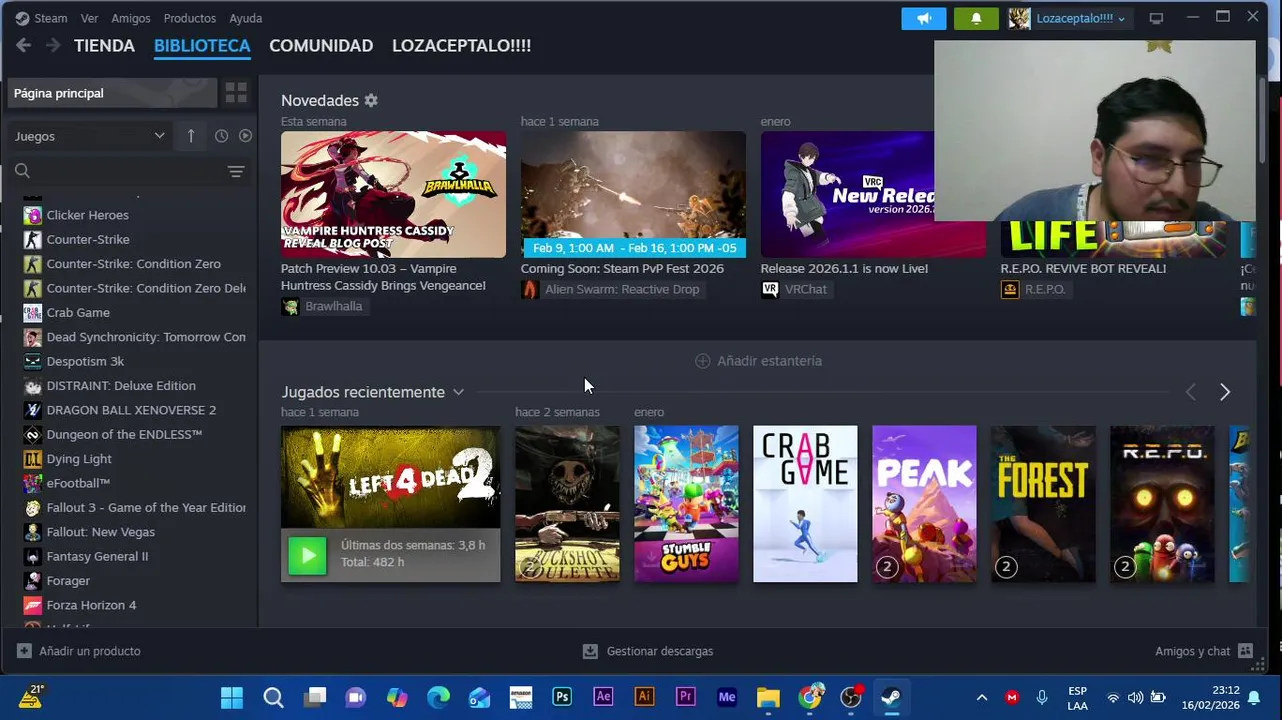Go to the TIENDA tab
The height and width of the screenshot is (720, 1282).
coord(104,46)
